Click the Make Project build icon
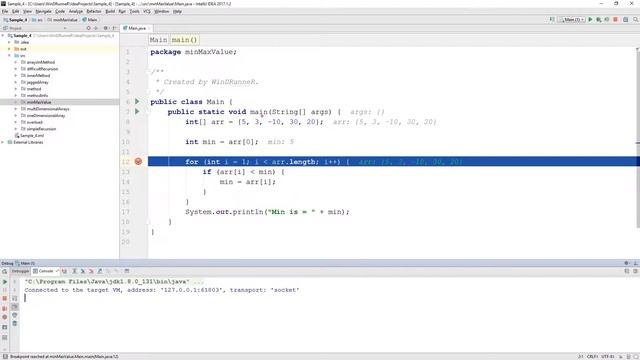The image size is (640, 360). tap(552, 20)
